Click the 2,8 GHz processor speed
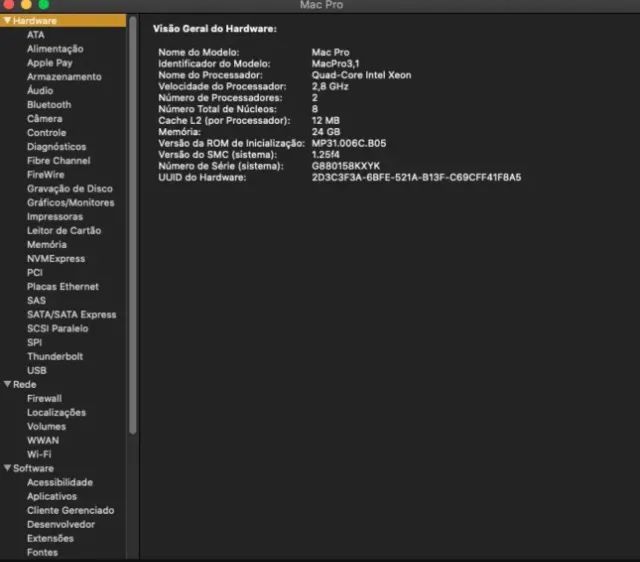The width and height of the screenshot is (640, 562). tap(330, 87)
